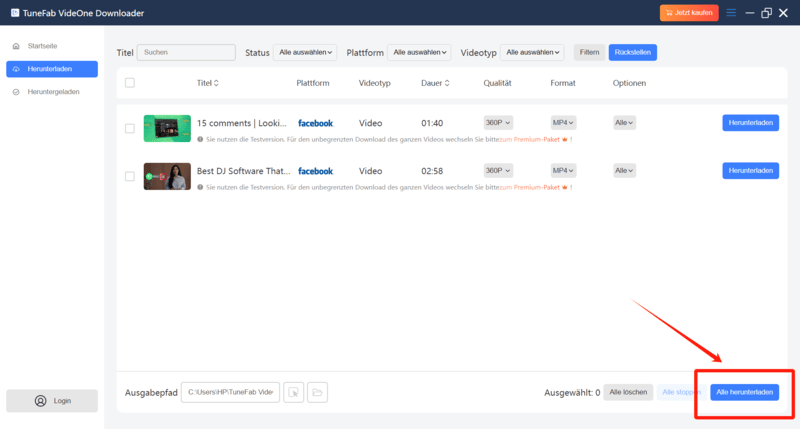The image size is (800, 429).
Task: Click crown icon in first row premium notice
Action: (x=564, y=139)
